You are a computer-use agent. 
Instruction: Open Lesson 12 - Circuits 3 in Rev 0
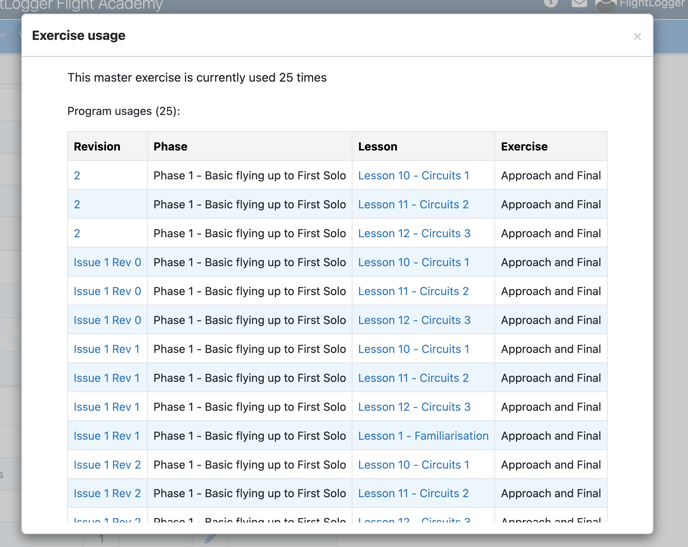tap(414, 320)
